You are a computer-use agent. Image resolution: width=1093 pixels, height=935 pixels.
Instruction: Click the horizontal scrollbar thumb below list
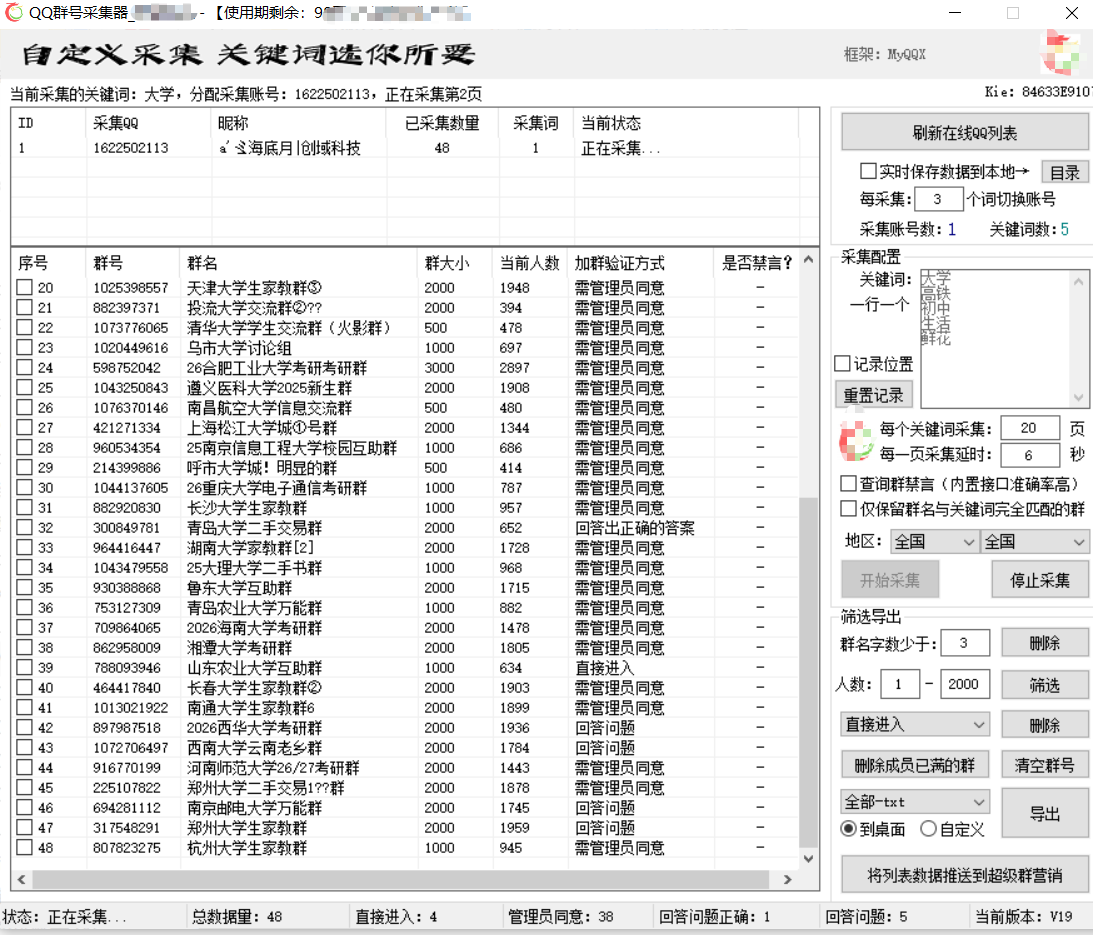point(401,879)
